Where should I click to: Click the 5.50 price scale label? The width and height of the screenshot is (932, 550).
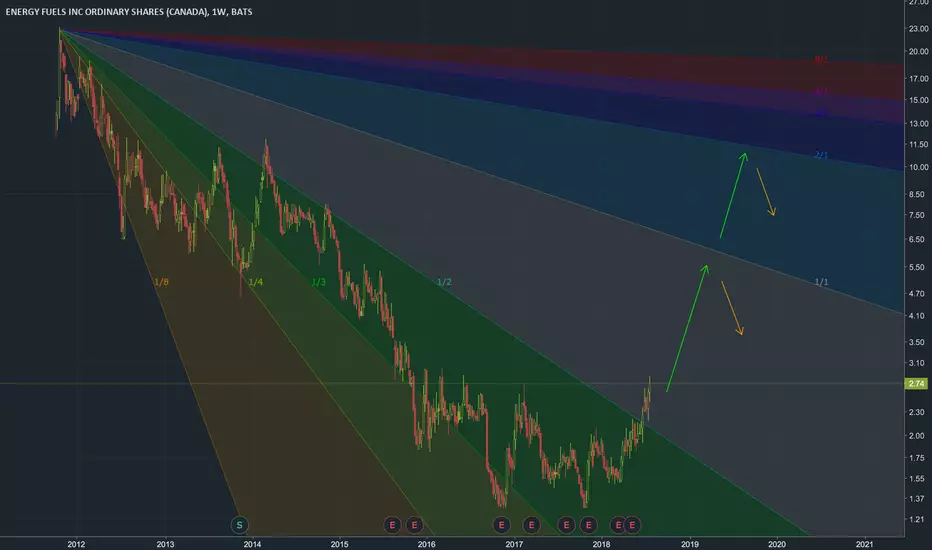point(916,268)
